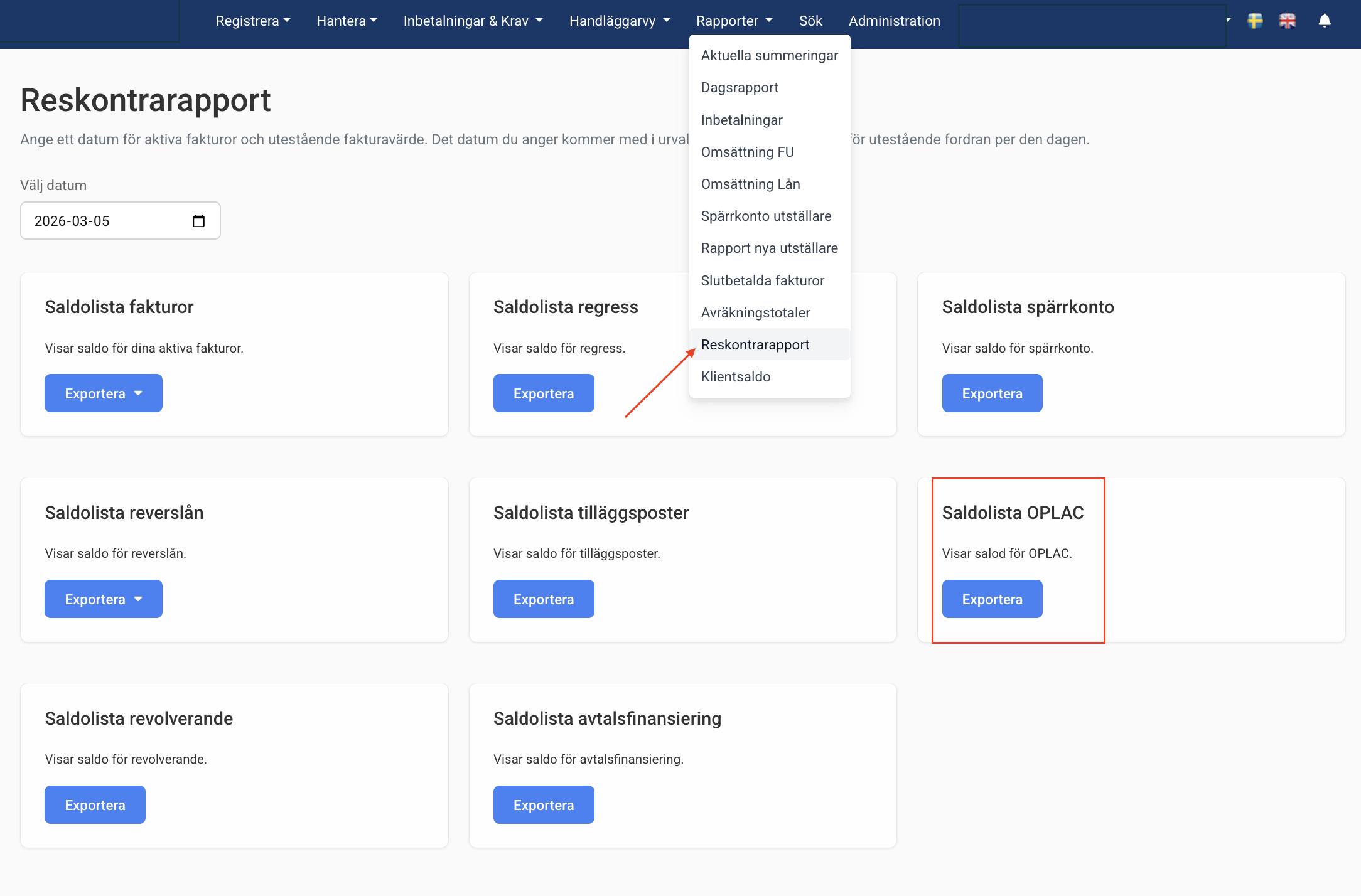The width and height of the screenshot is (1361, 896).
Task: Choose Dagsrapport in the dropdown menu
Action: pyautogui.click(x=740, y=87)
